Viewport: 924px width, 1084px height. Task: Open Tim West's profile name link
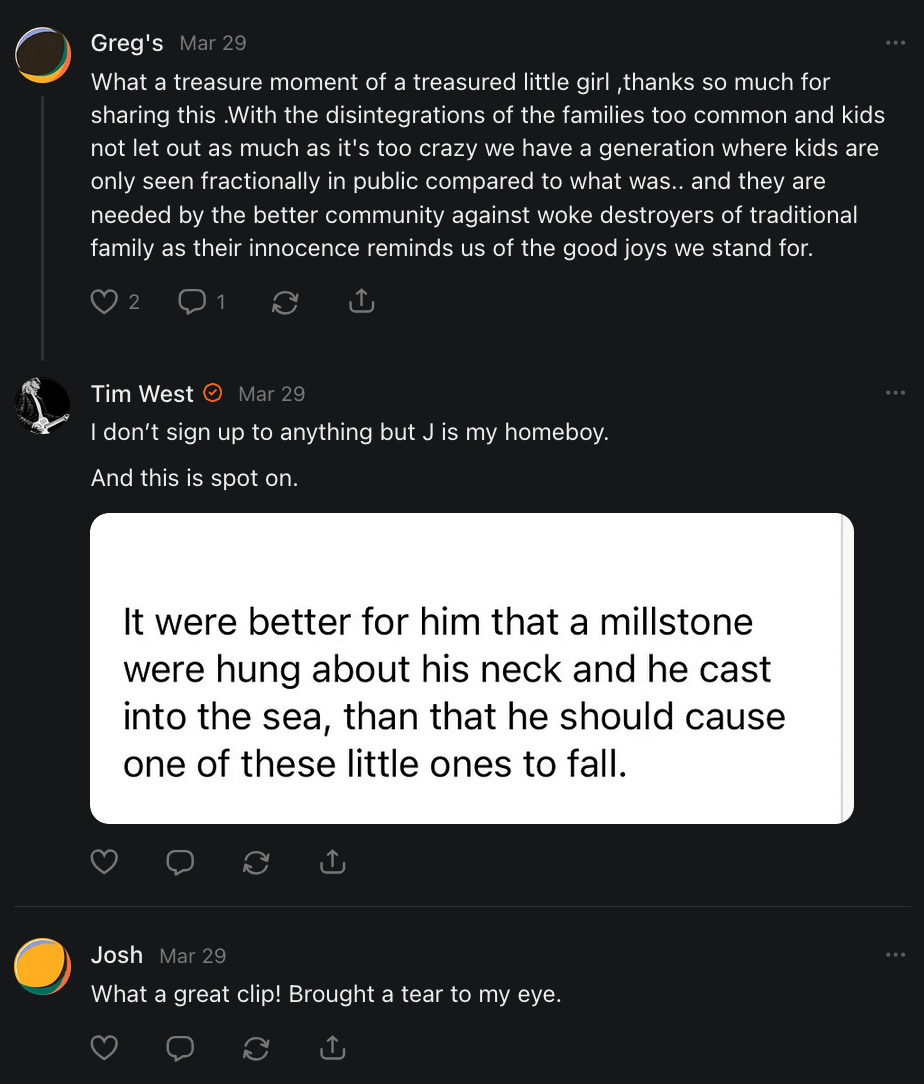click(x=142, y=394)
